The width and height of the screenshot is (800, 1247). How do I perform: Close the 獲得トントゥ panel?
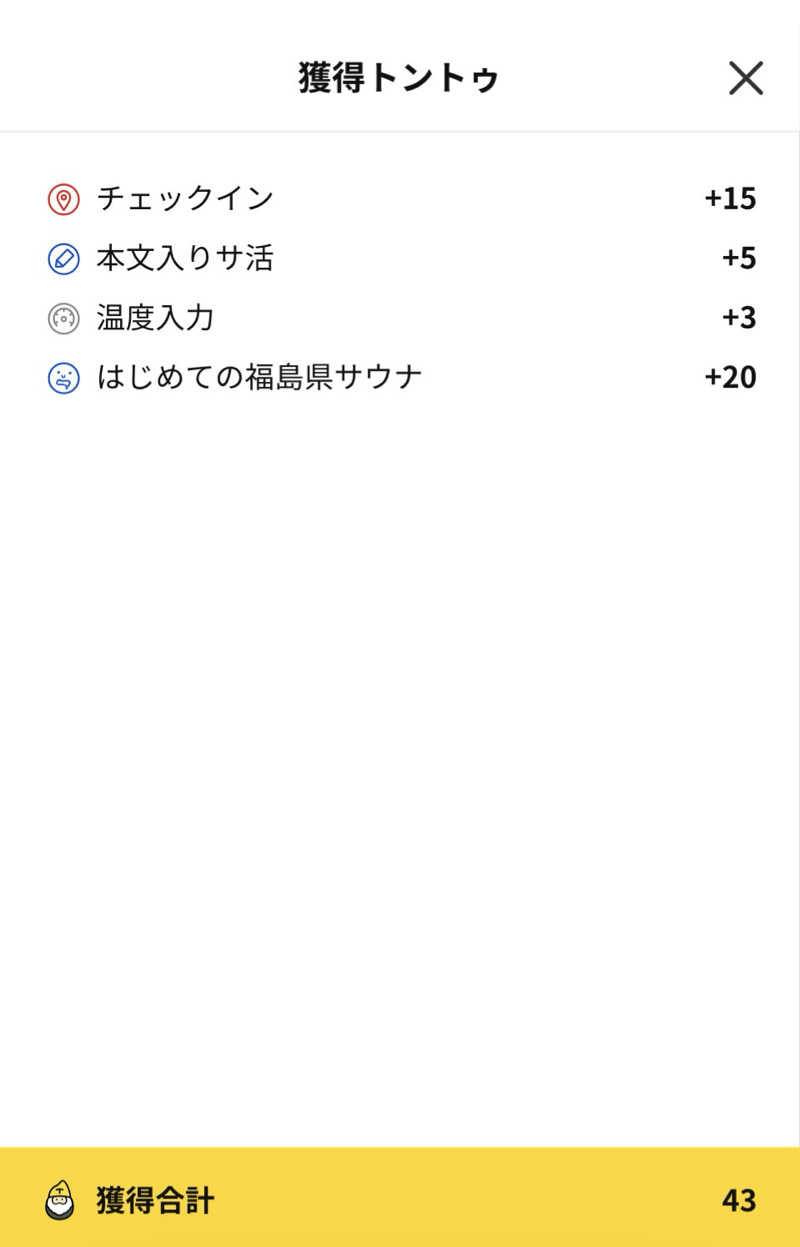[x=745, y=78]
